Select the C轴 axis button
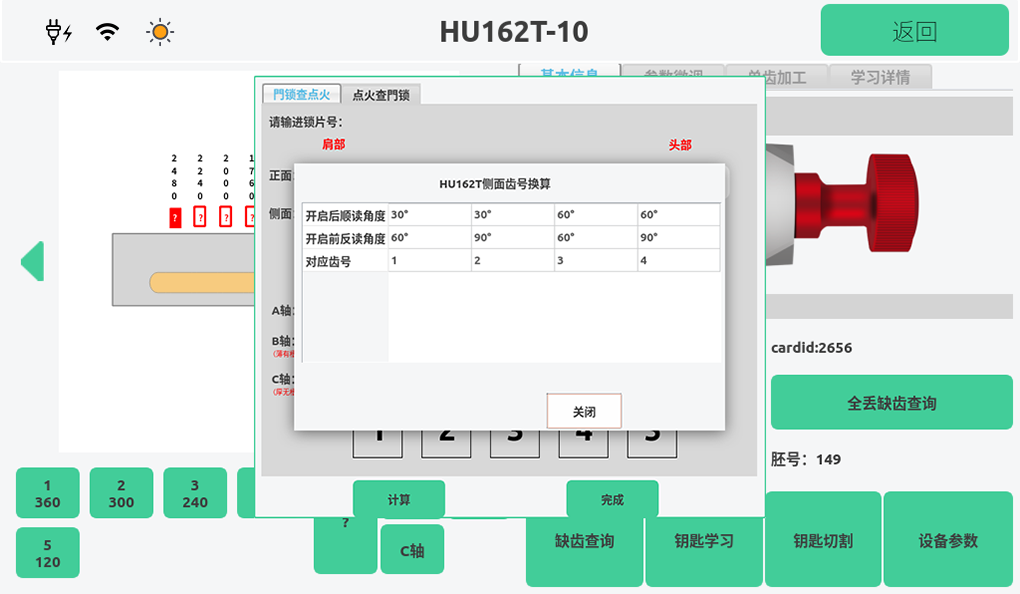1020x594 pixels. click(412, 550)
